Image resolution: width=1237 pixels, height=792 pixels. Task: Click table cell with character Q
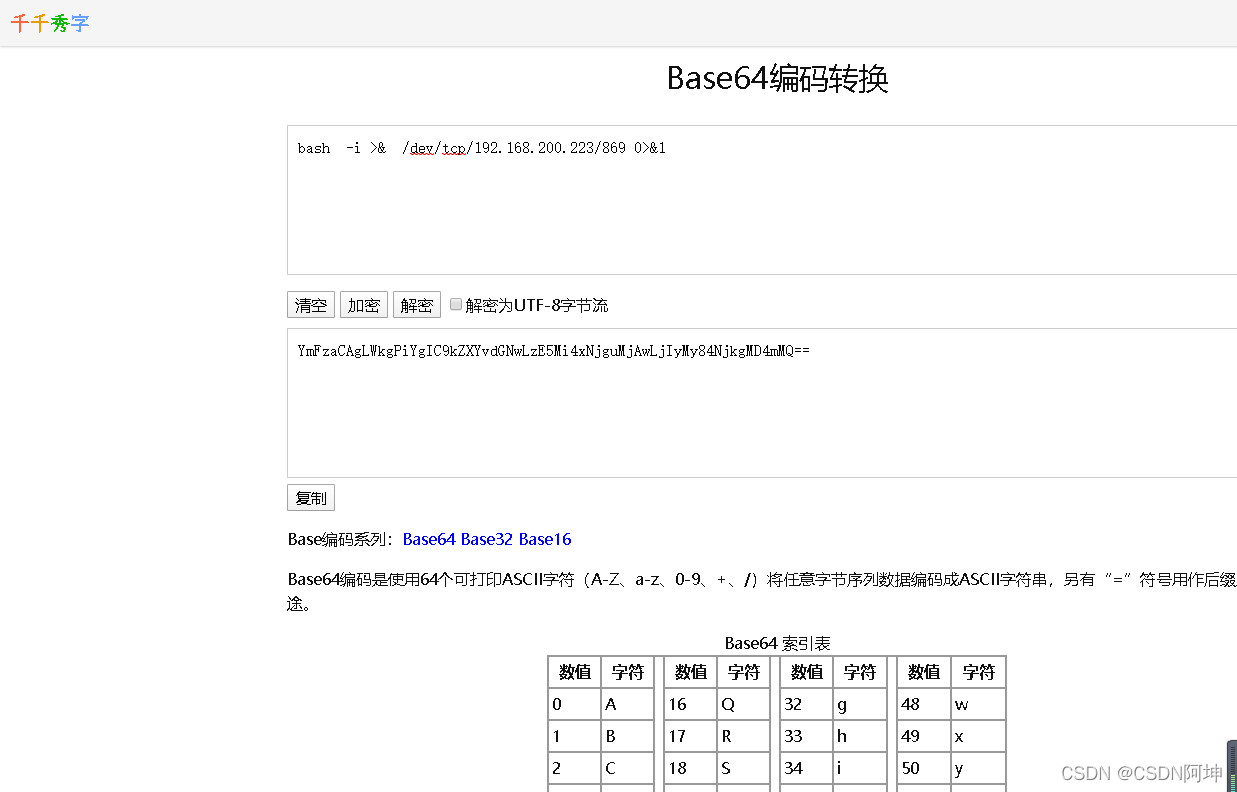pyautogui.click(x=743, y=704)
